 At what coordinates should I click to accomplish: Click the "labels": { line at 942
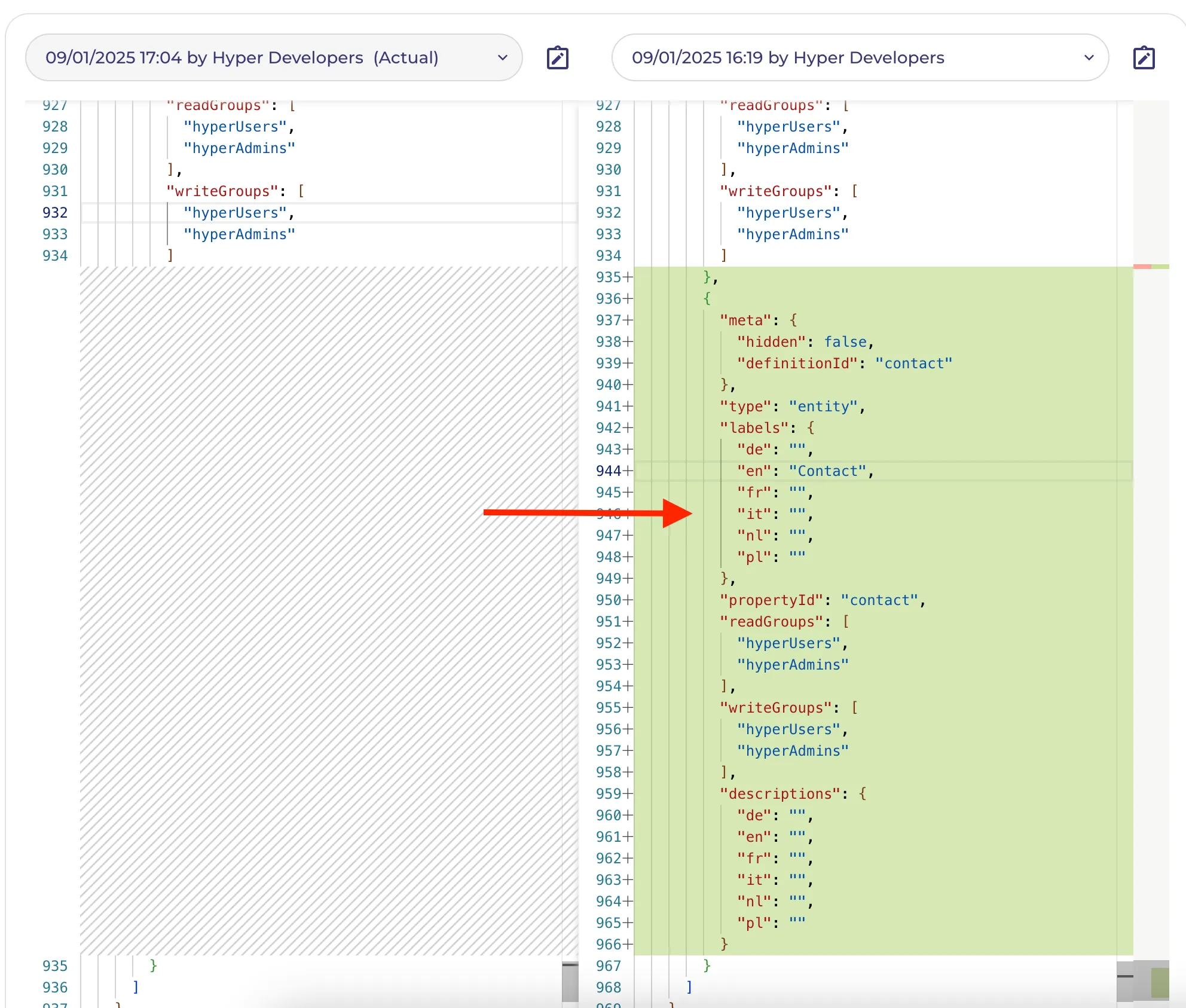point(767,428)
